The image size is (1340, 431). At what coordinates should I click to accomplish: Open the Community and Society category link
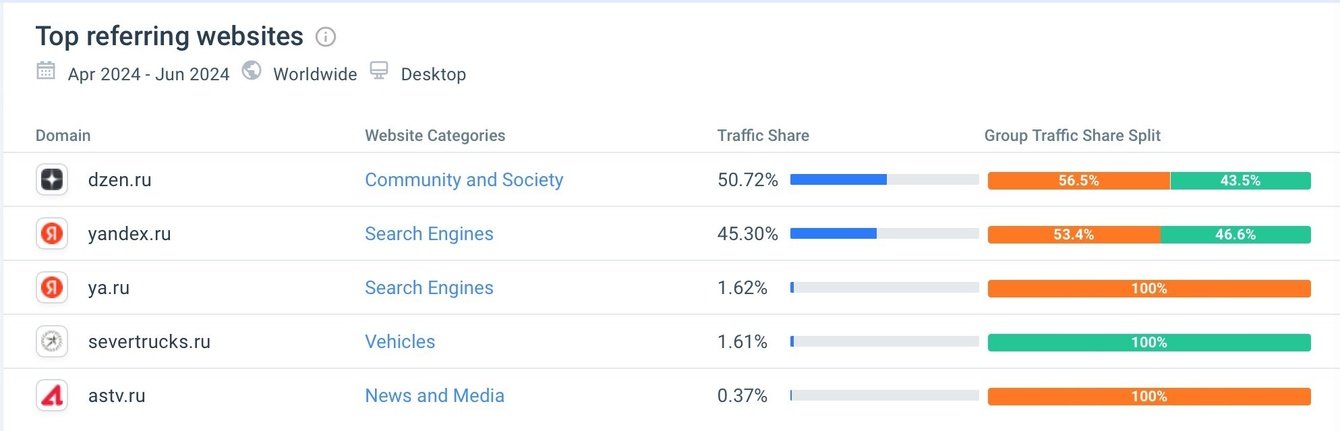(x=464, y=180)
